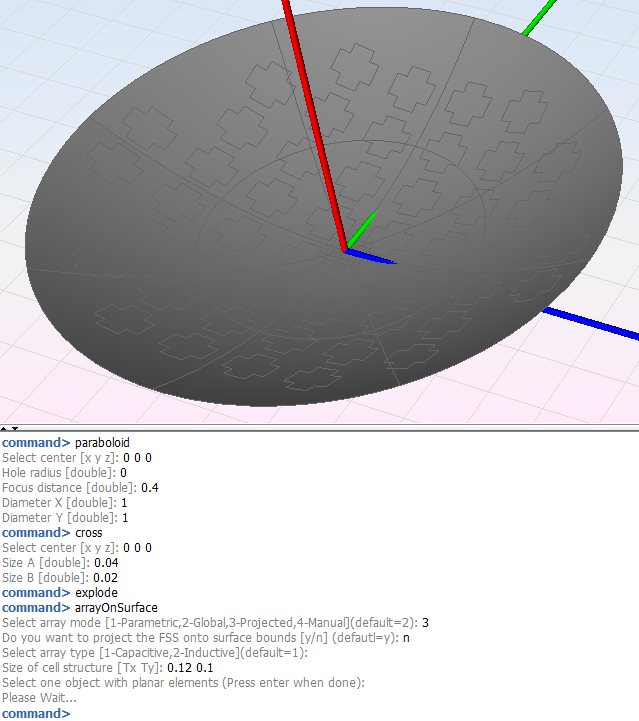Click the 'cross' command in the console history

pyautogui.click(x=88, y=533)
